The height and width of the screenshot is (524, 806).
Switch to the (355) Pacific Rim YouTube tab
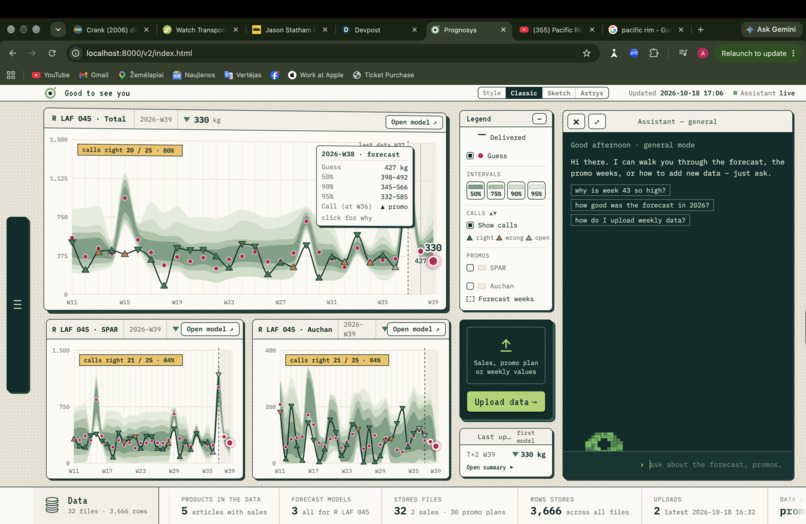[x=558, y=30]
